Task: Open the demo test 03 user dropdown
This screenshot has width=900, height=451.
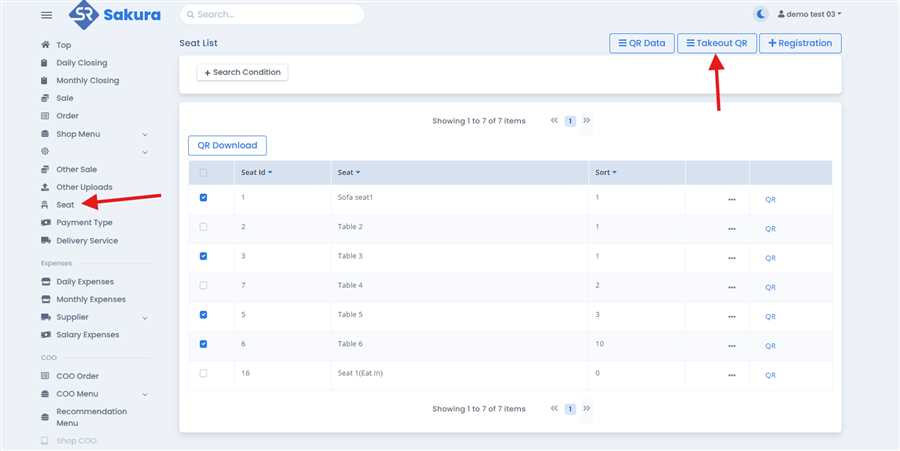Action: (809, 14)
